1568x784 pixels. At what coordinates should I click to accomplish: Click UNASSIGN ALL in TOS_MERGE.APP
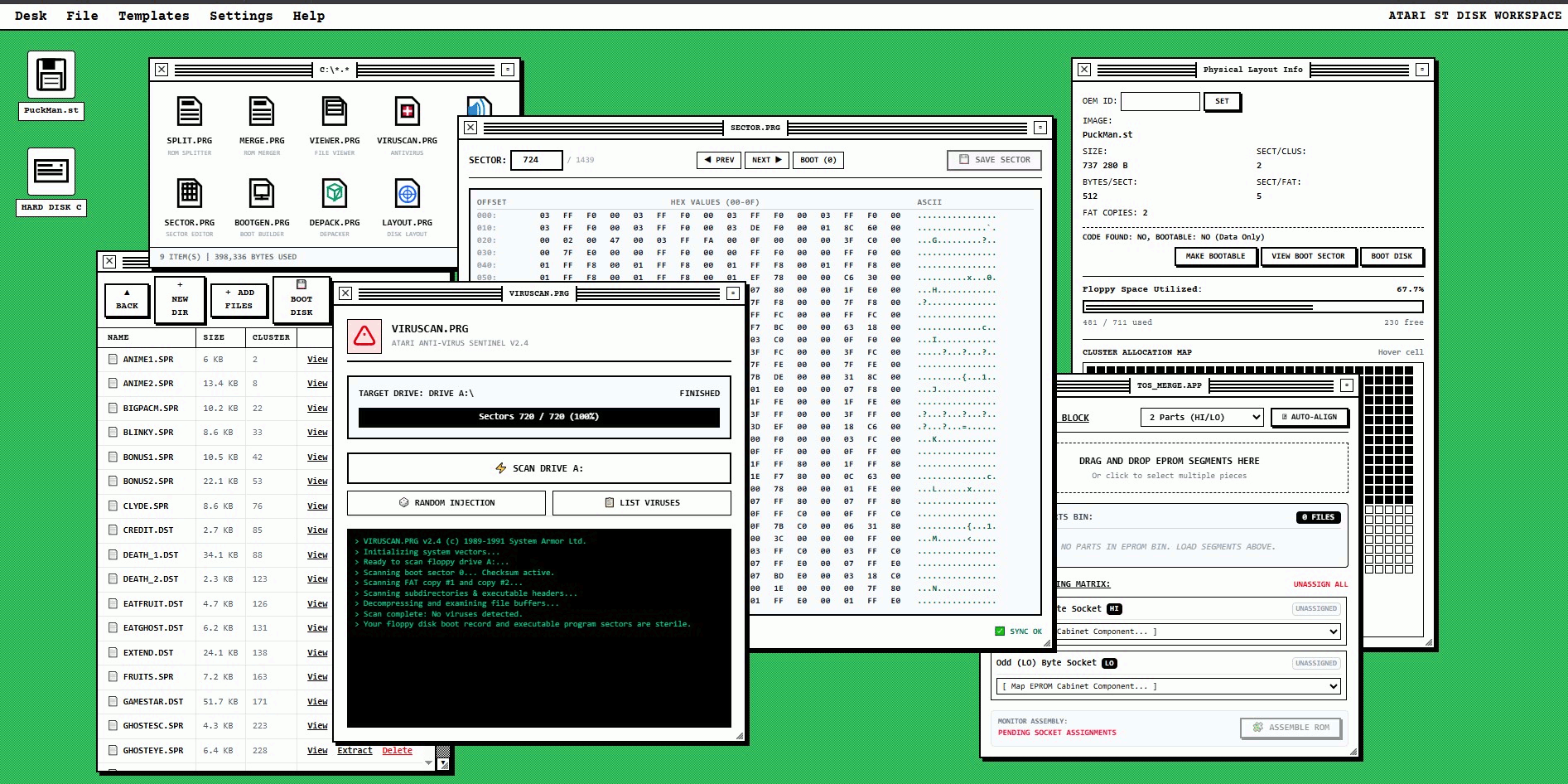(1320, 584)
